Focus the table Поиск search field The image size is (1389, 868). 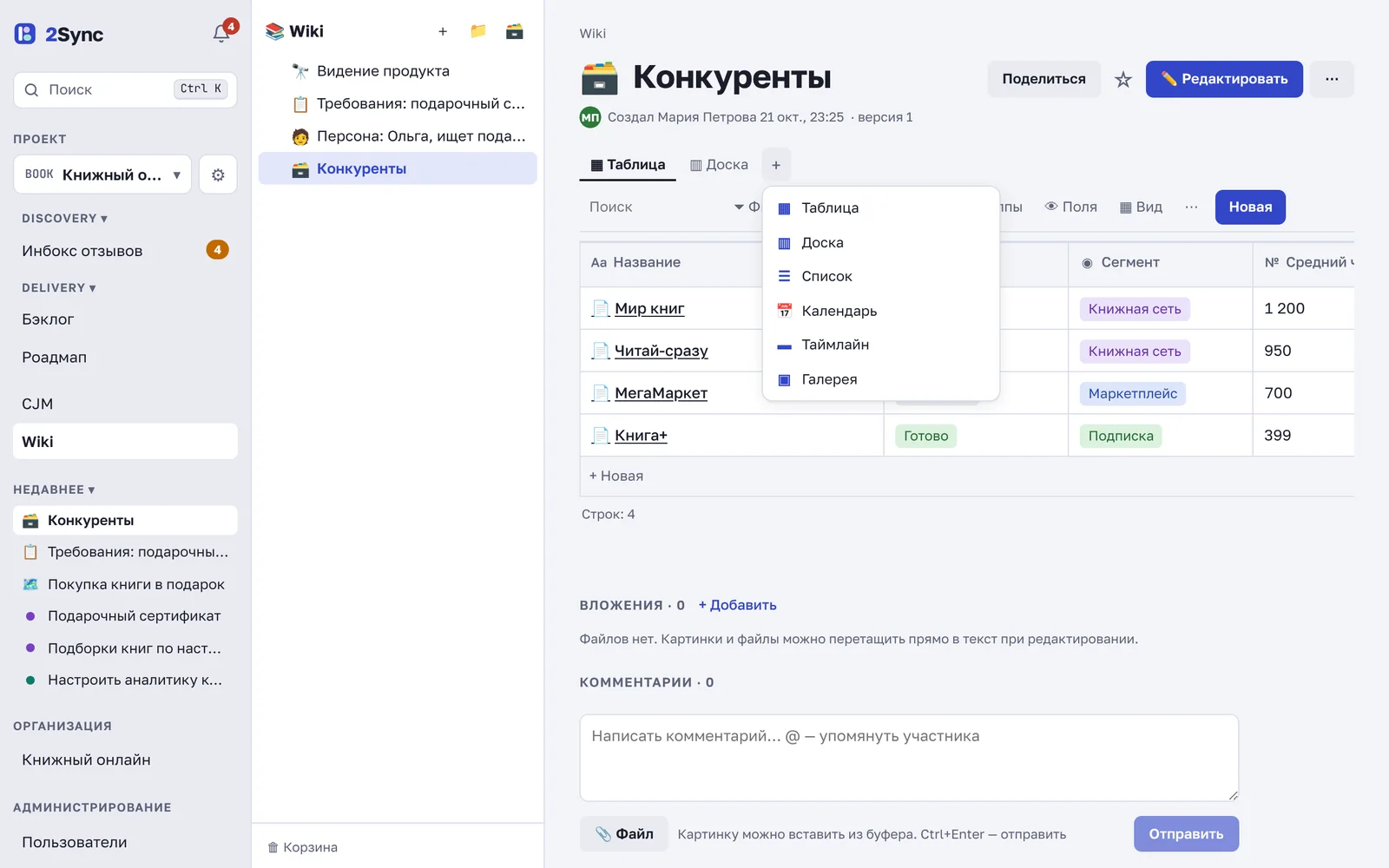click(655, 207)
